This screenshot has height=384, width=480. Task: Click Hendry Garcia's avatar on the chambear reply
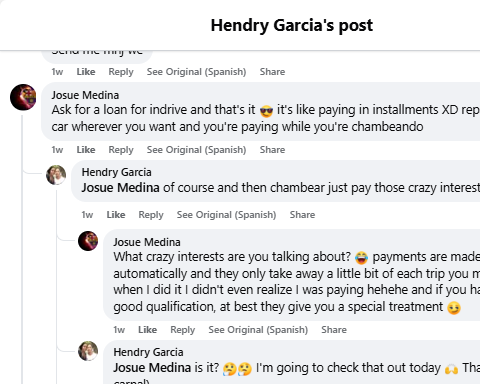(56, 175)
